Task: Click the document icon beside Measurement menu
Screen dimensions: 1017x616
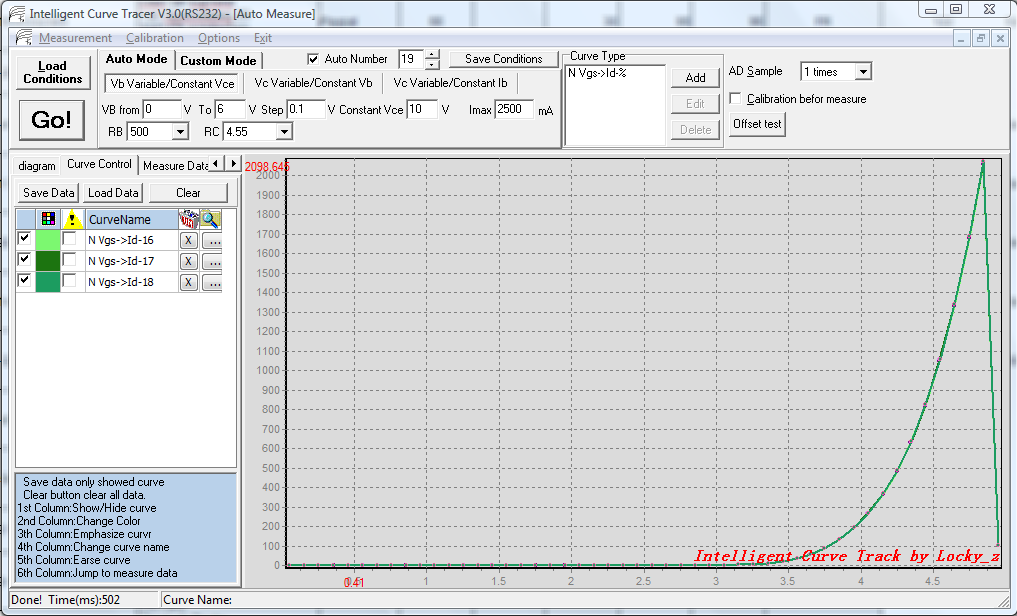Action: (24, 37)
